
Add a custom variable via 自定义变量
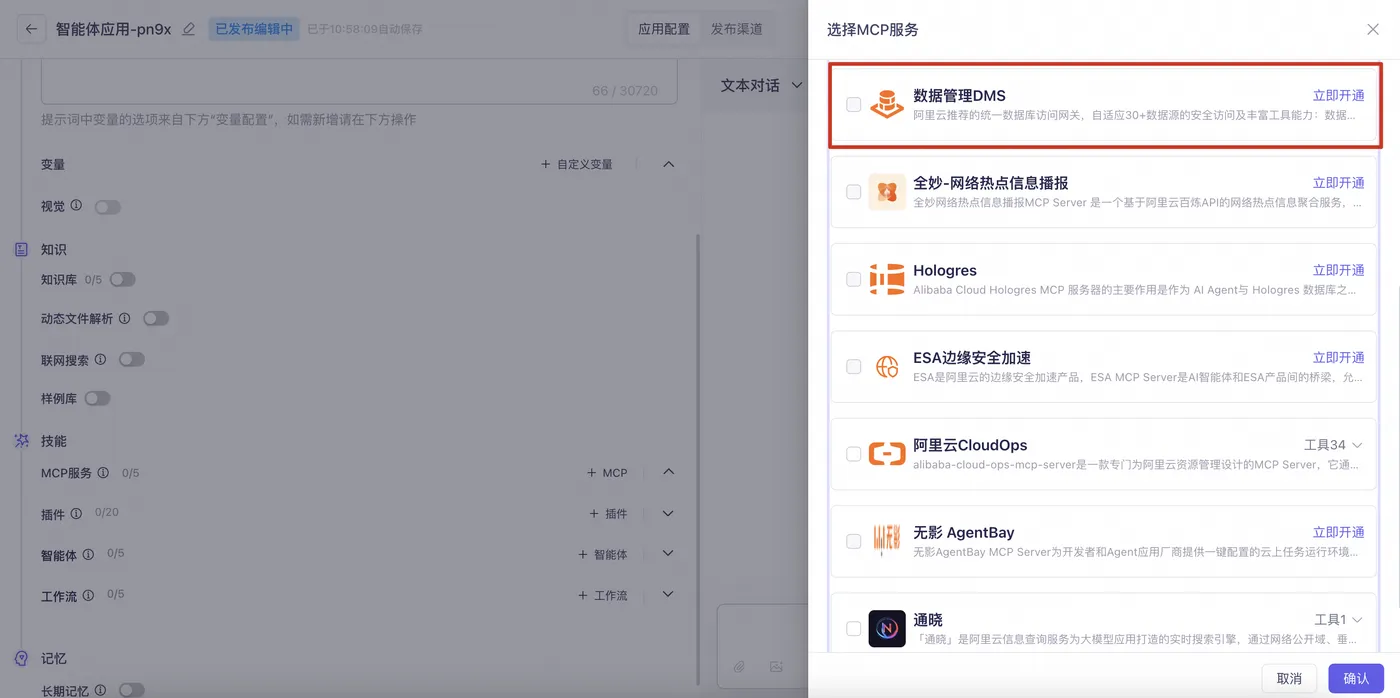click(576, 164)
